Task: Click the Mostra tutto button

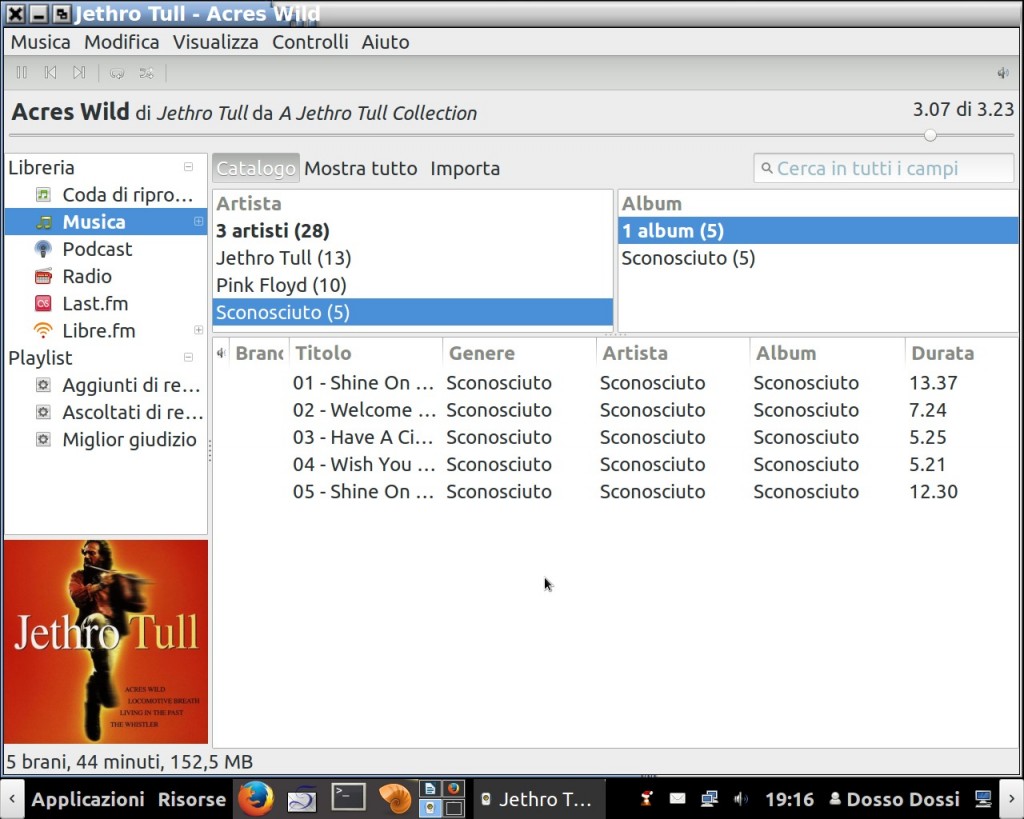Action: [x=360, y=169]
